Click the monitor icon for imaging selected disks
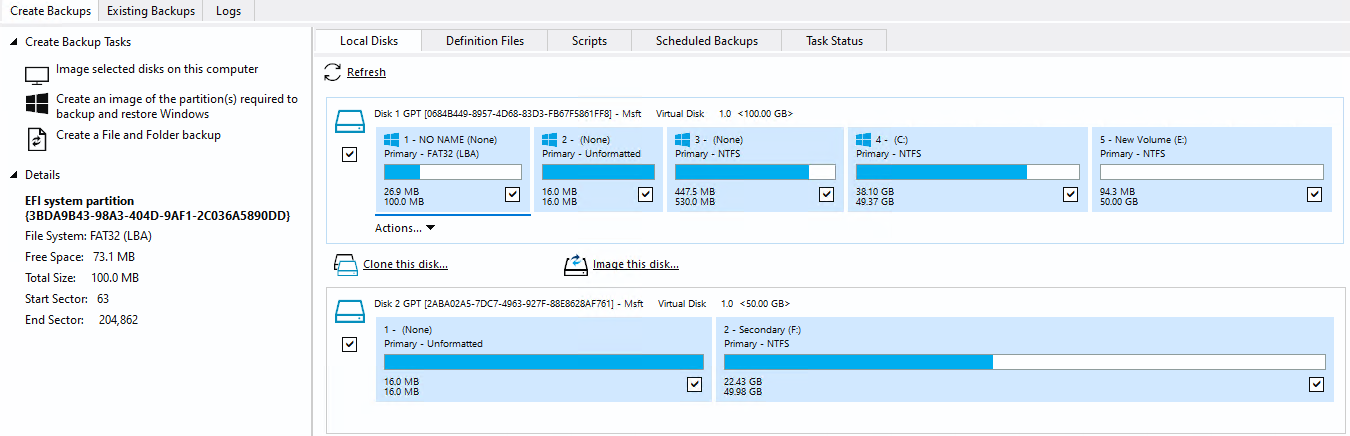The width and height of the screenshot is (1350, 436). (x=37, y=75)
